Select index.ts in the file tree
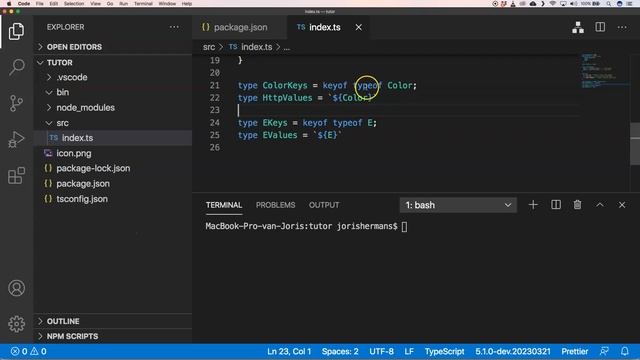 (113, 138)
